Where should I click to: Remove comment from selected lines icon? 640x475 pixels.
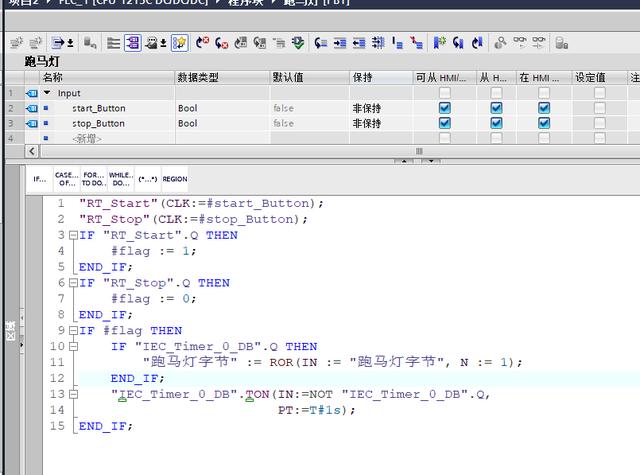point(416,42)
